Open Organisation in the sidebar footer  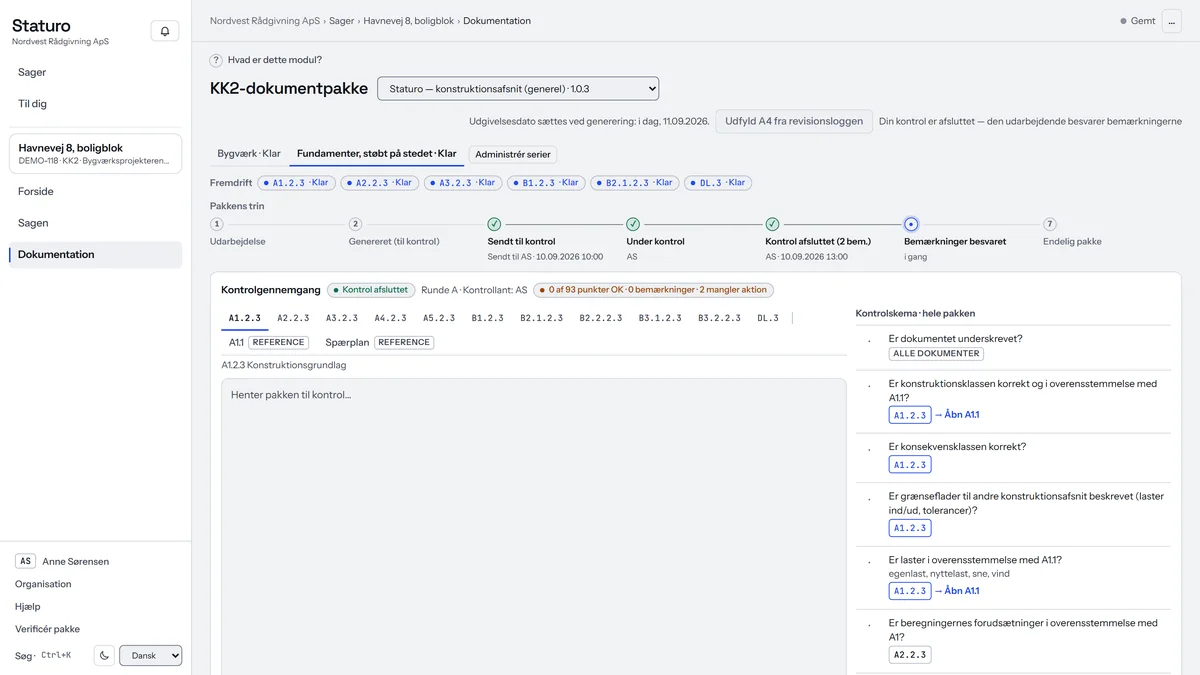click(x=43, y=584)
